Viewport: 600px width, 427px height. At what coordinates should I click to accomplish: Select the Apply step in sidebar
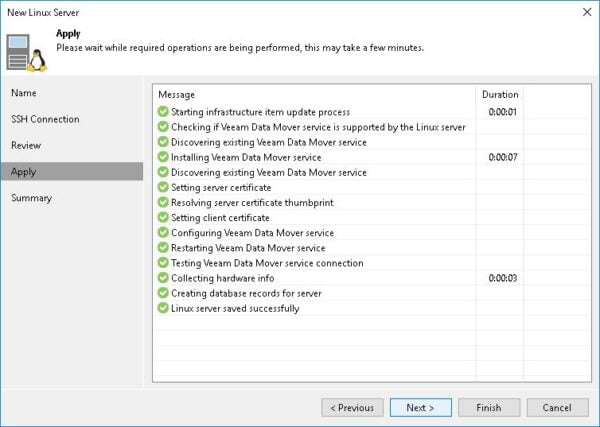click(24, 172)
